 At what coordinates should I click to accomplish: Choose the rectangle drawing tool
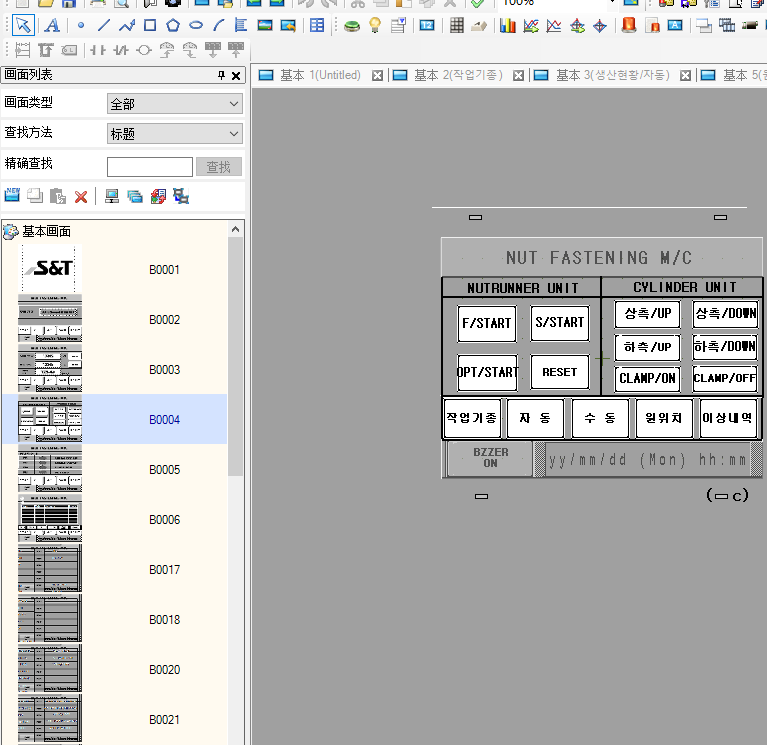[x=150, y=26]
